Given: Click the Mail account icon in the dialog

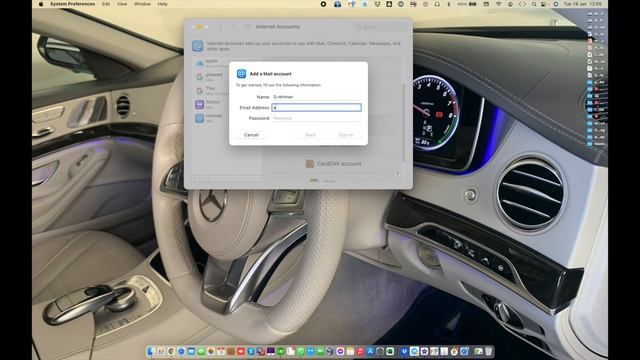Looking at the screenshot, I should click(241, 73).
